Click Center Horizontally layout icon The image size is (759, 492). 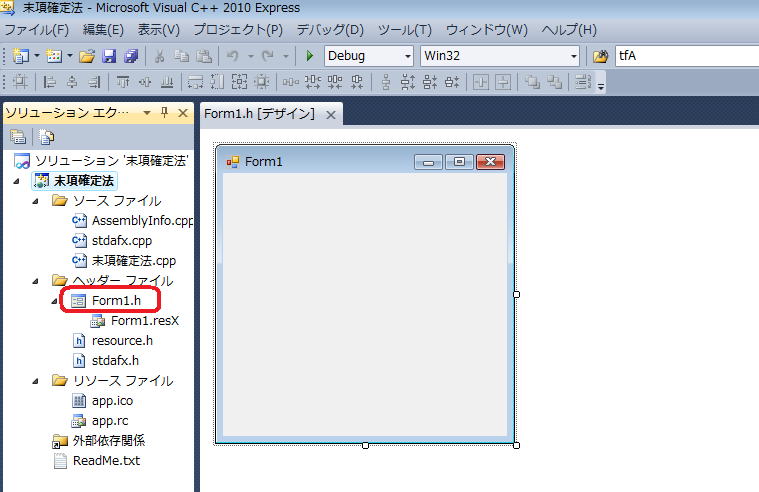coord(481,82)
